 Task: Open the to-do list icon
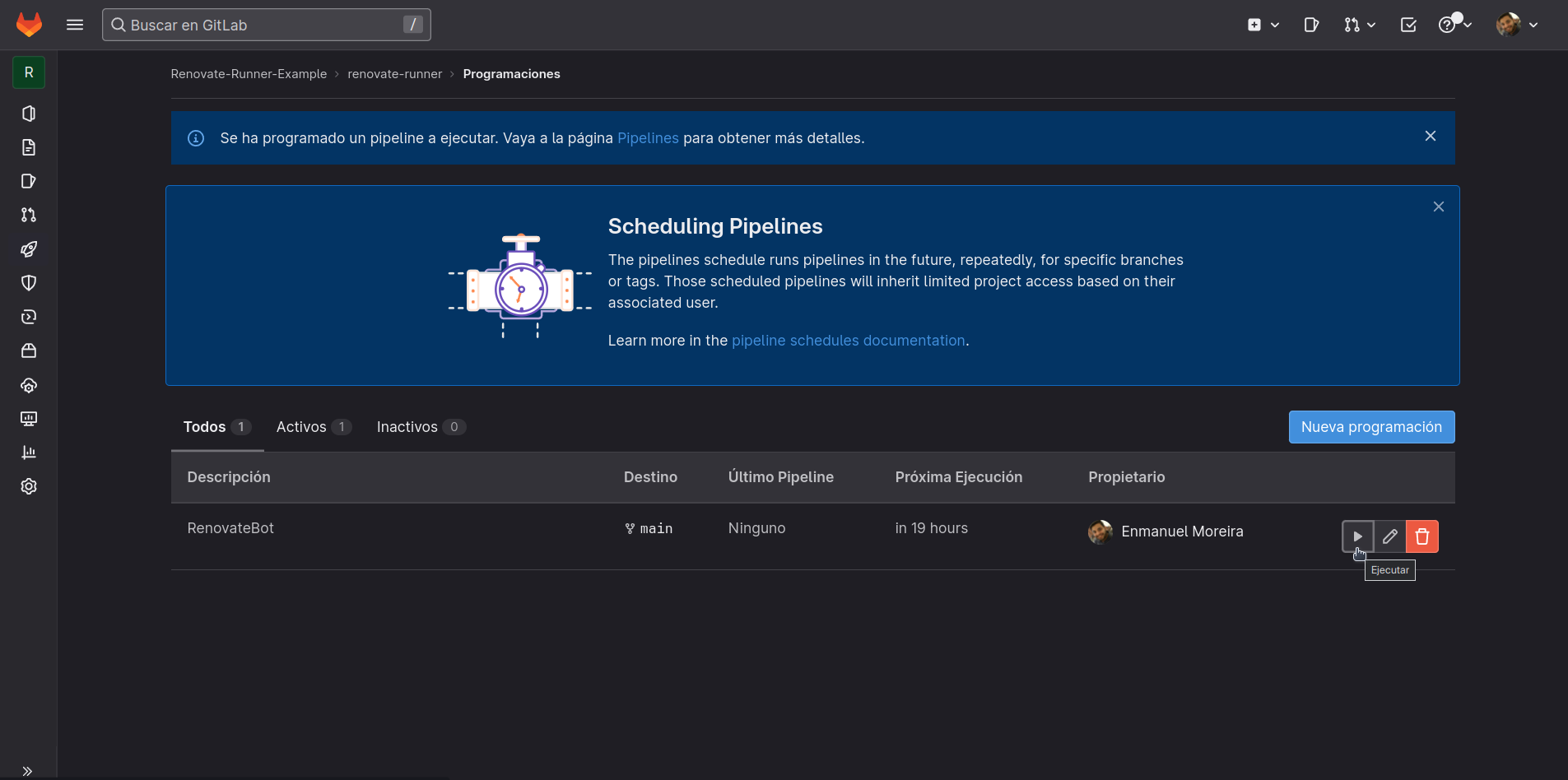pyautogui.click(x=1408, y=25)
